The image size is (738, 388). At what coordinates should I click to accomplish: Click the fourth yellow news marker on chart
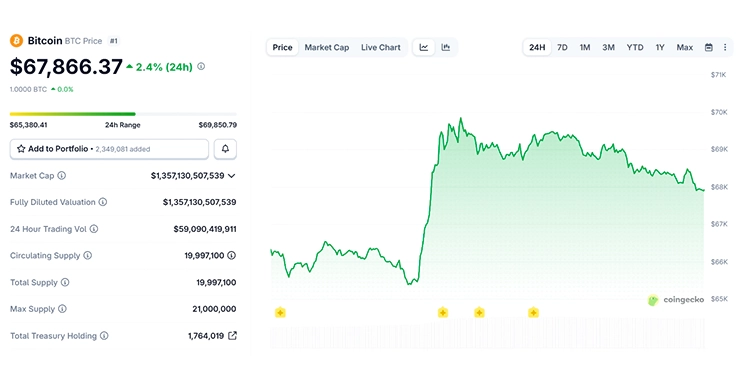click(533, 312)
